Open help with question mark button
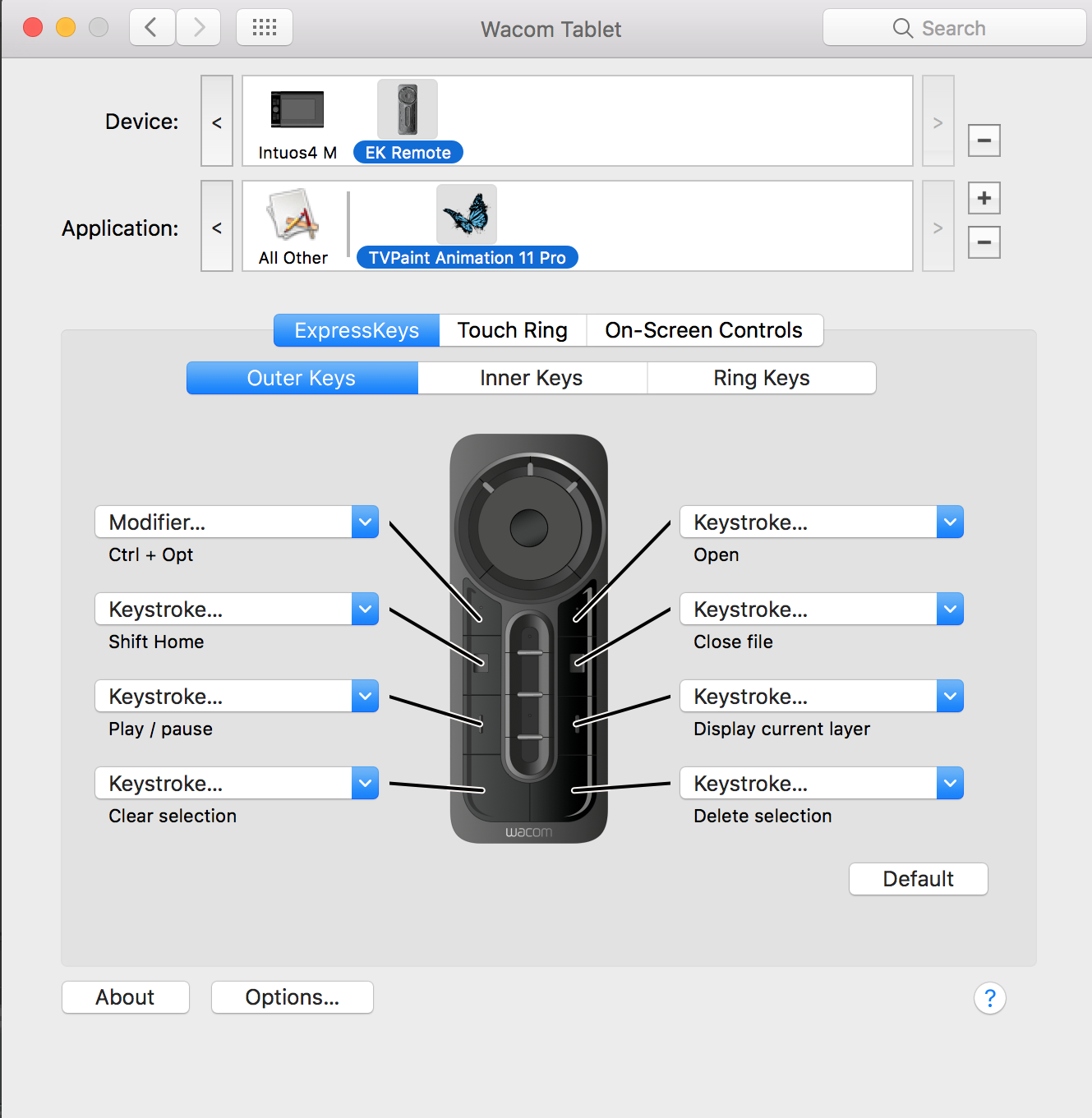The width and height of the screenshot is (1092, 1118). pyautogui.click(x=990, y=998)
